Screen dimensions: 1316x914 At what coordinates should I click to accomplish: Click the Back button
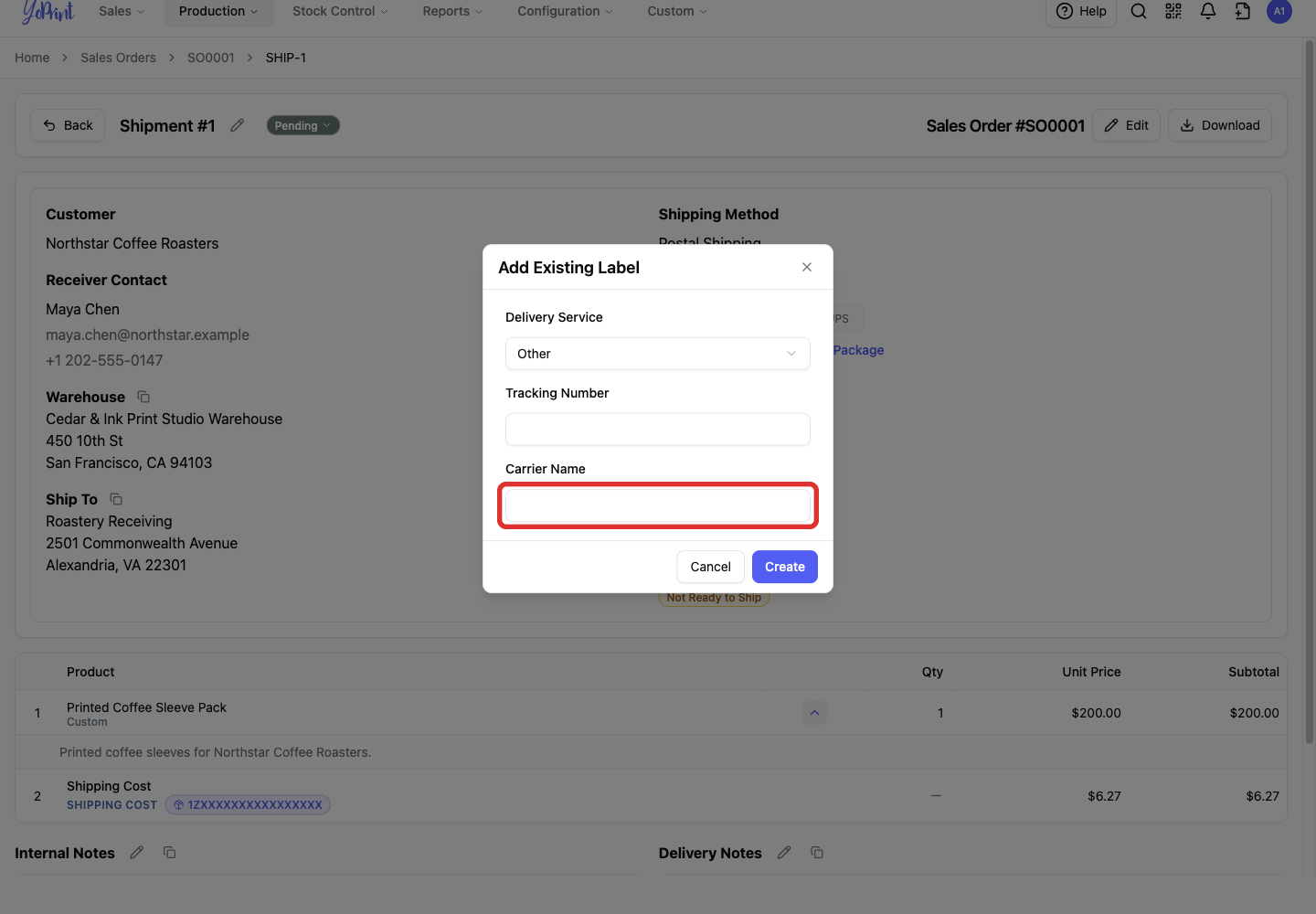click(69, 125)
